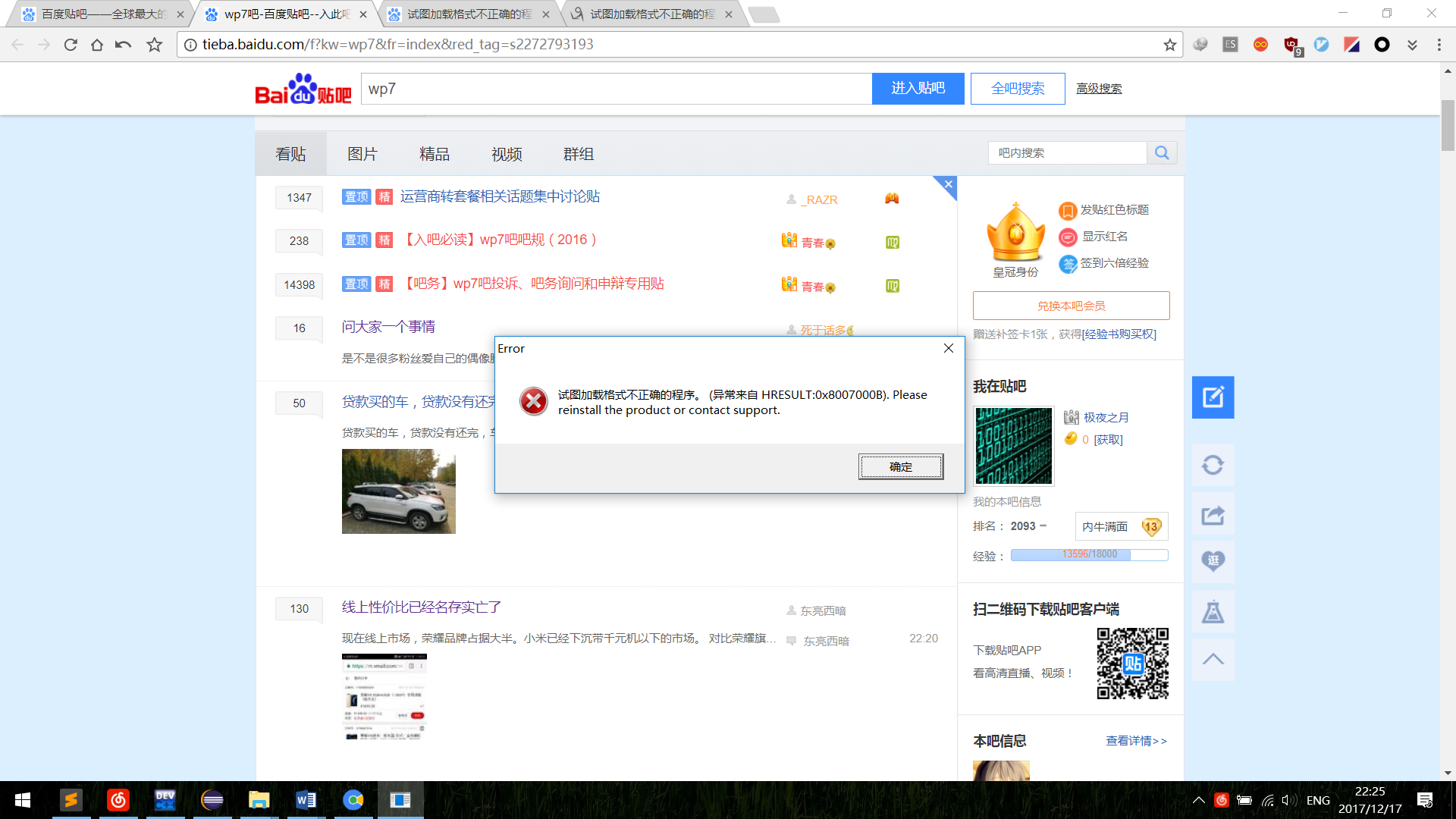Click the refresh icon in right sidebar
1456x819 pixels.
1213,465
